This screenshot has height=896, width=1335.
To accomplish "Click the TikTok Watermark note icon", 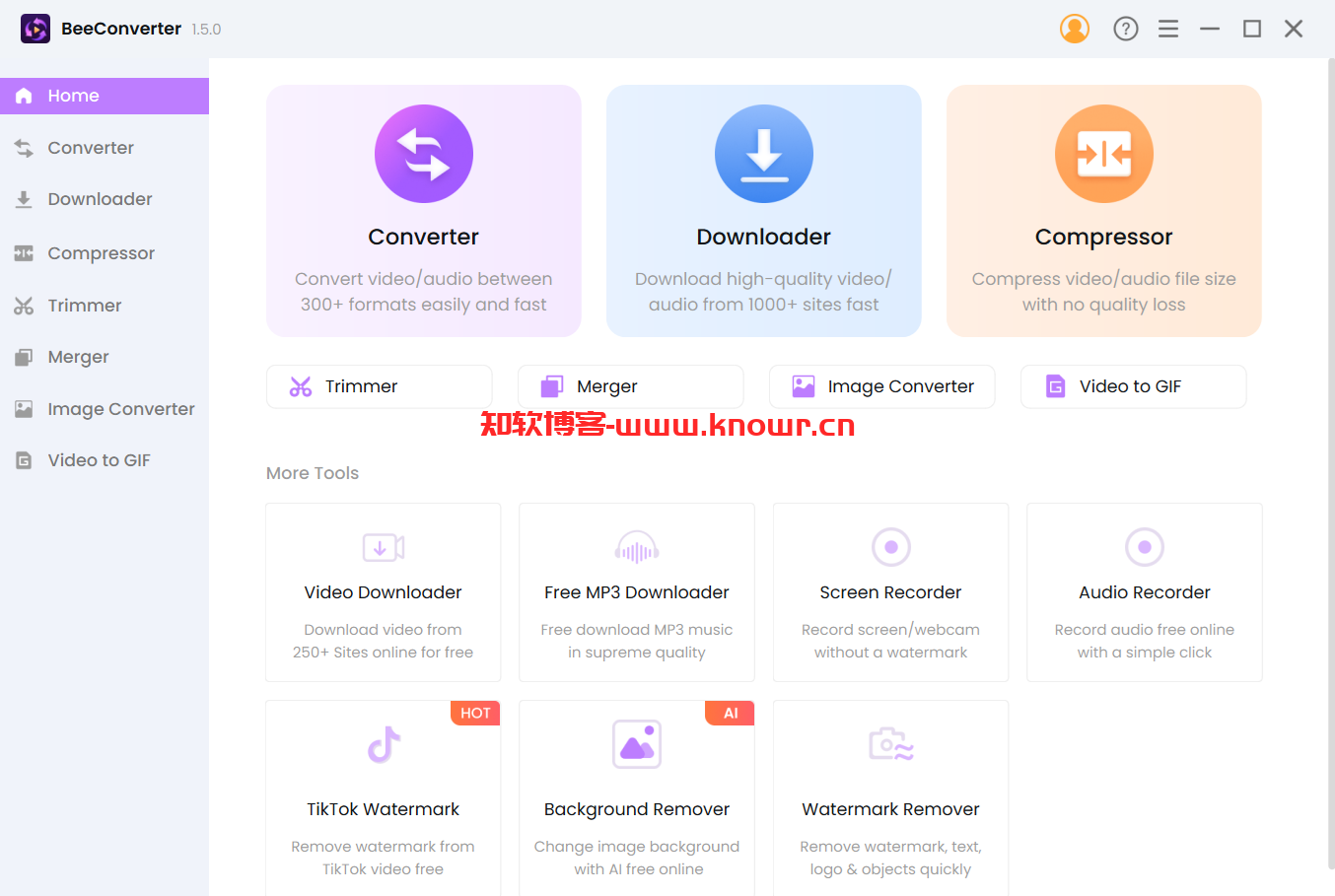I will 384,745.
